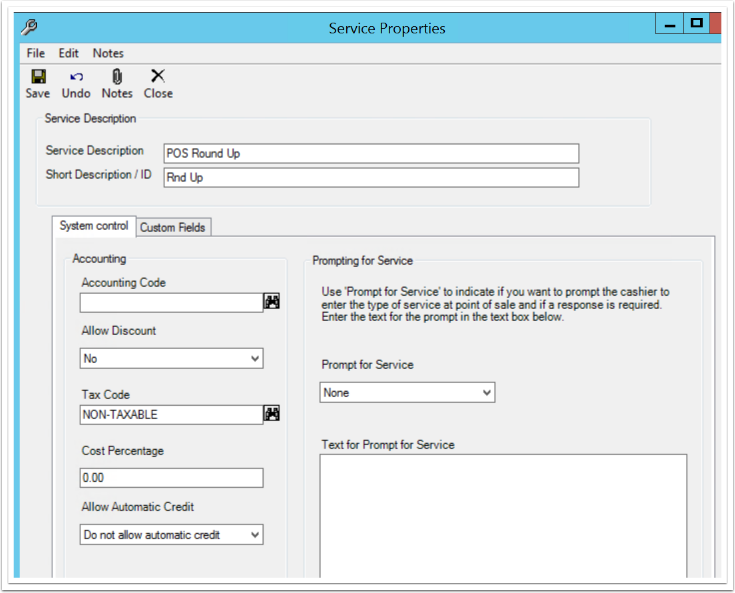Open the Edit menu
This screenshot has height=593, width=735.
point(68,53)
